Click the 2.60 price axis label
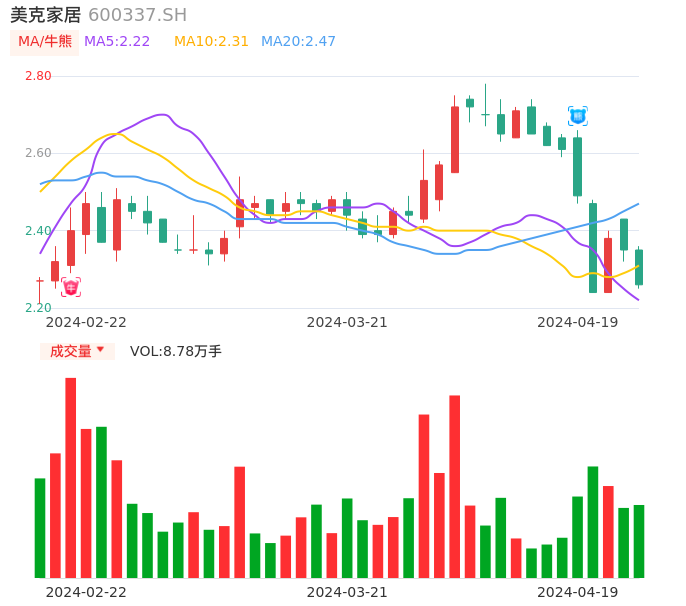The height and width of the screenshot is (606, 686). point(38,153)
